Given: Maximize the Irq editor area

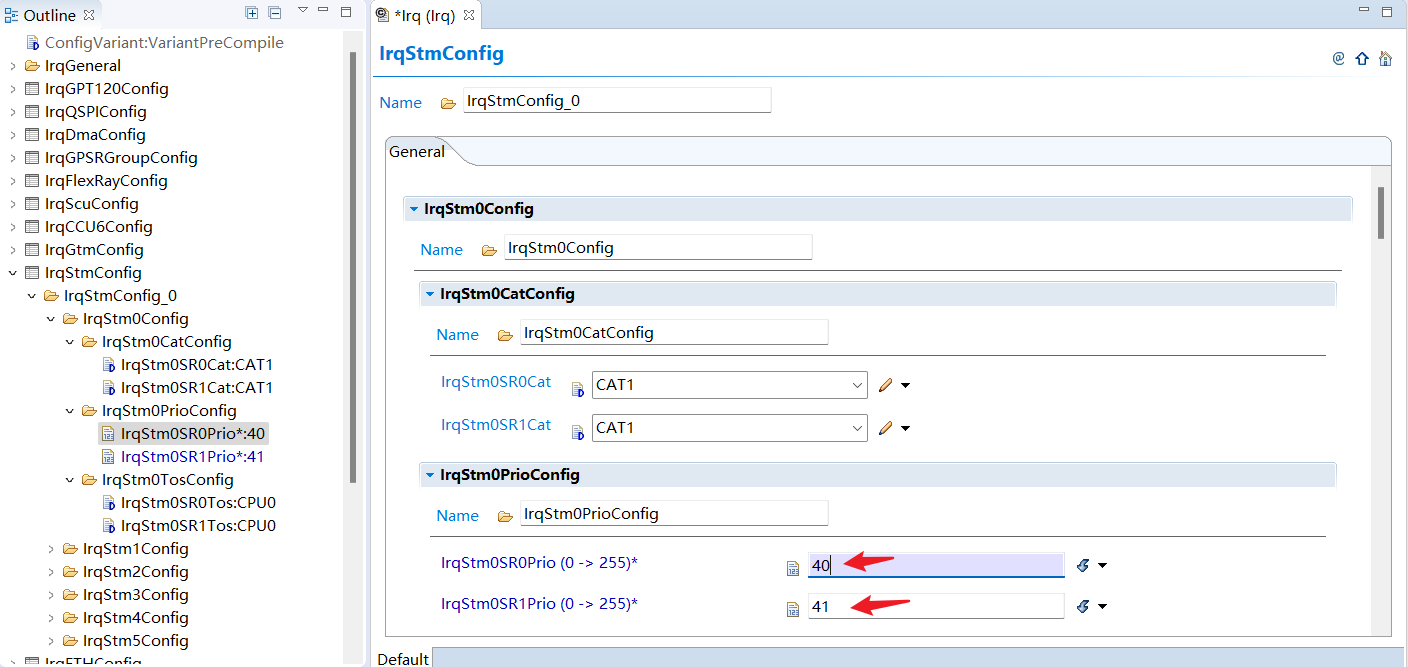Looking at the screenshot, I should (x=1387, y=12).
